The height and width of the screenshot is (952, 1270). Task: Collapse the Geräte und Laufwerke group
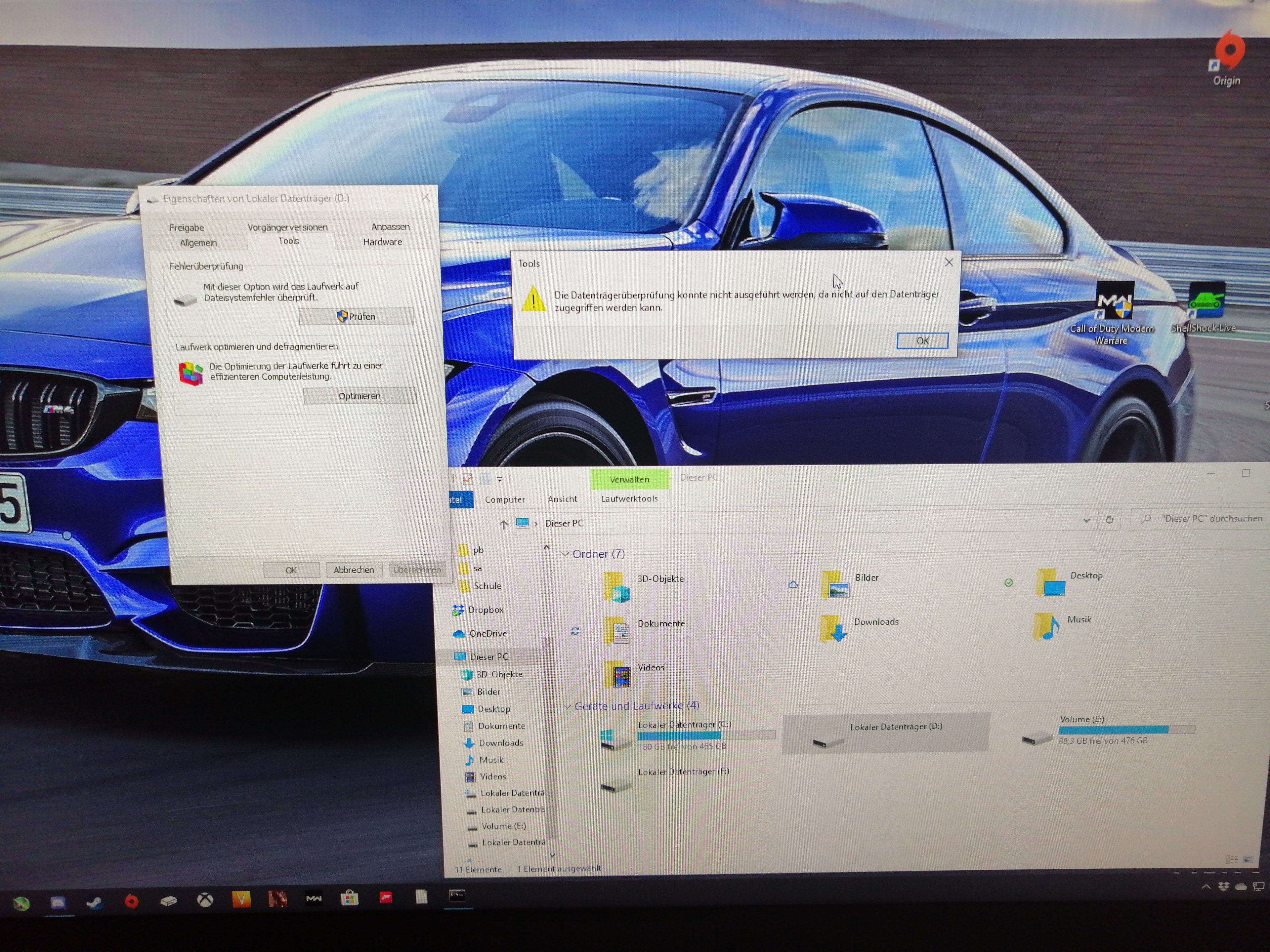click(x=567, y=706)
